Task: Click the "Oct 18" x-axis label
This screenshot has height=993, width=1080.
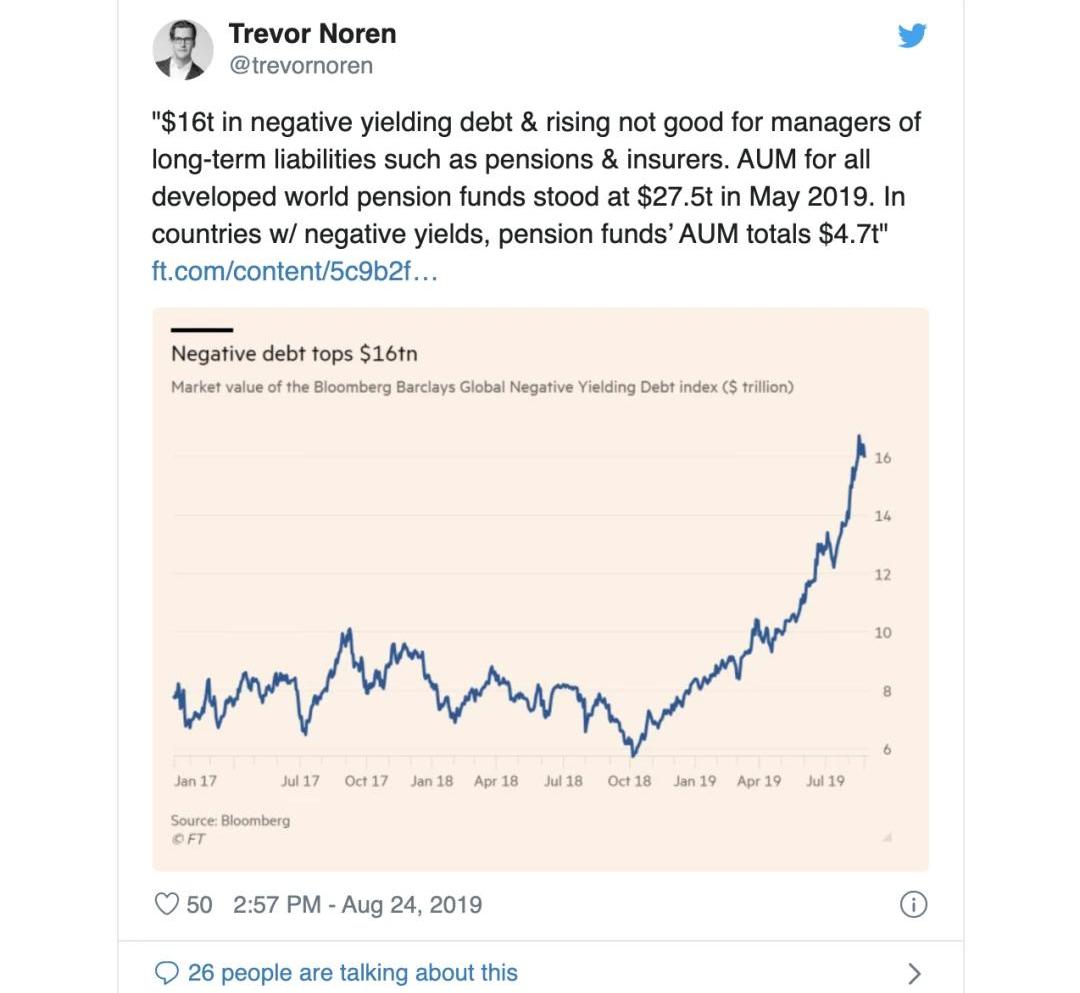Action: coord(629,781)
